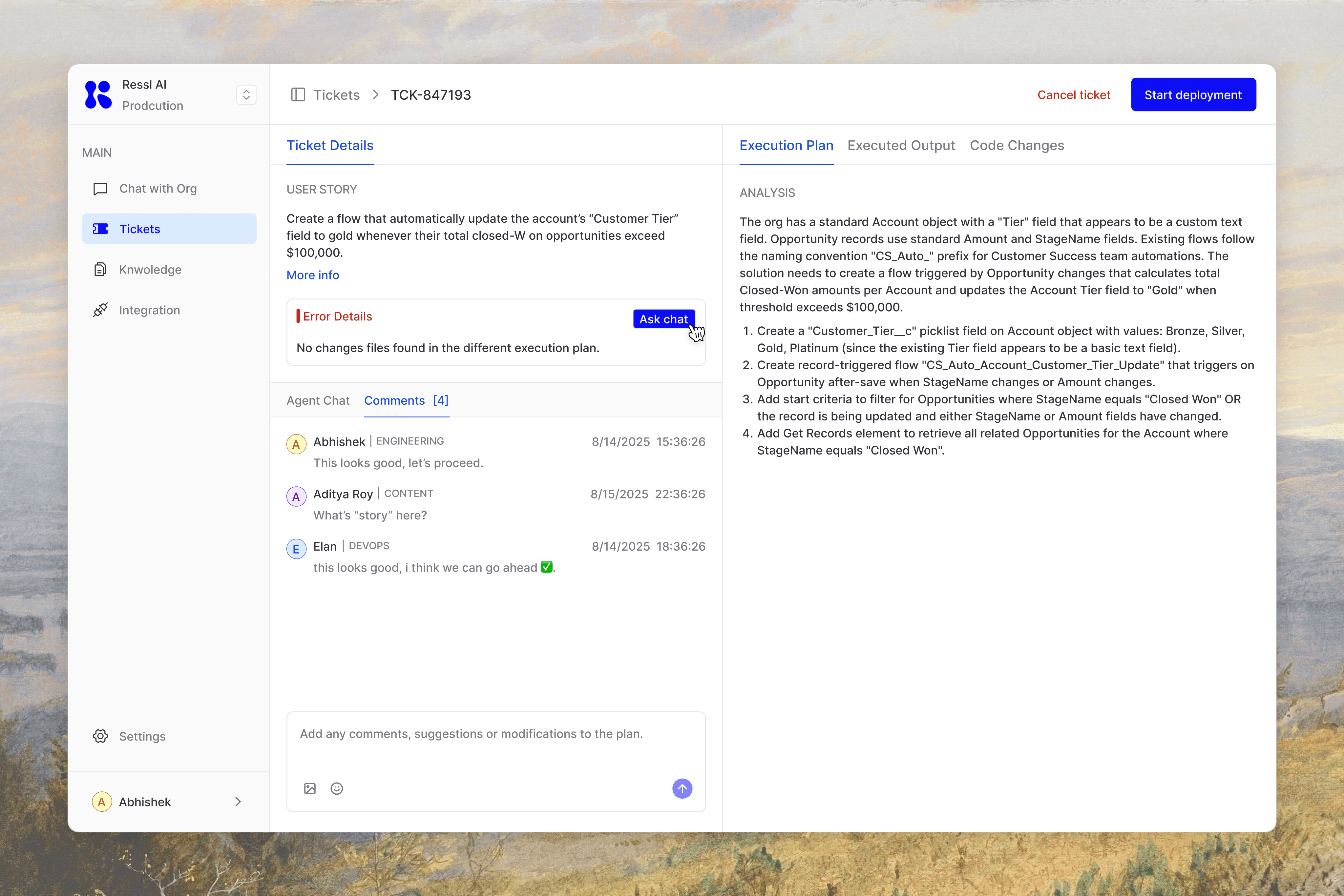Go to Tickets breadcrumb link
Viewport: 1344px width, 896px height.
(336, 95)
